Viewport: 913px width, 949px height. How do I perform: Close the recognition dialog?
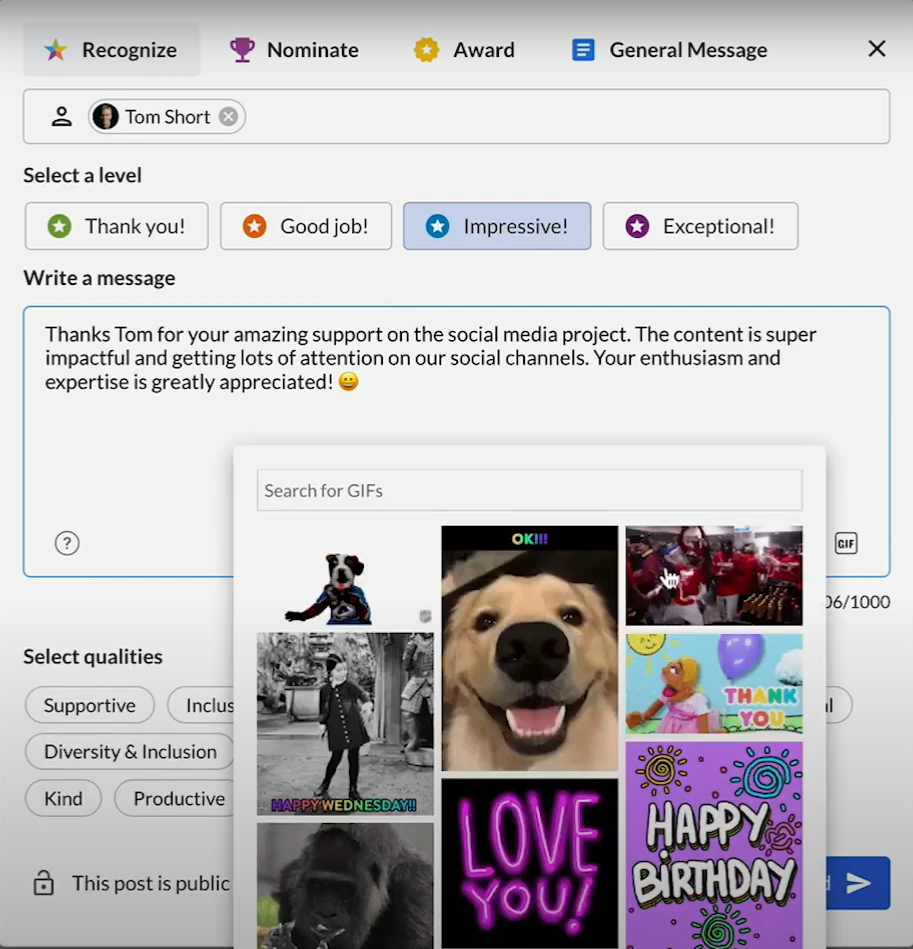(876, 49)
